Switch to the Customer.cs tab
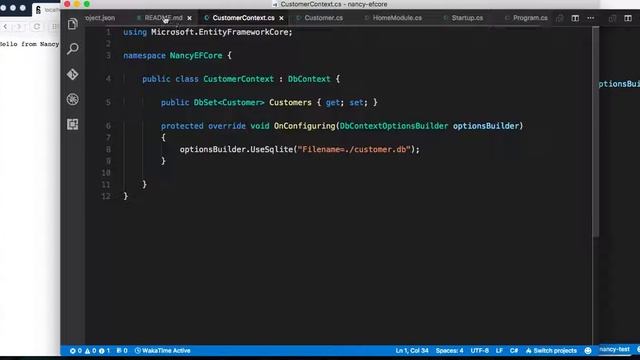Image resolution: width=640 pixels, height=360 pixels. 323,18
